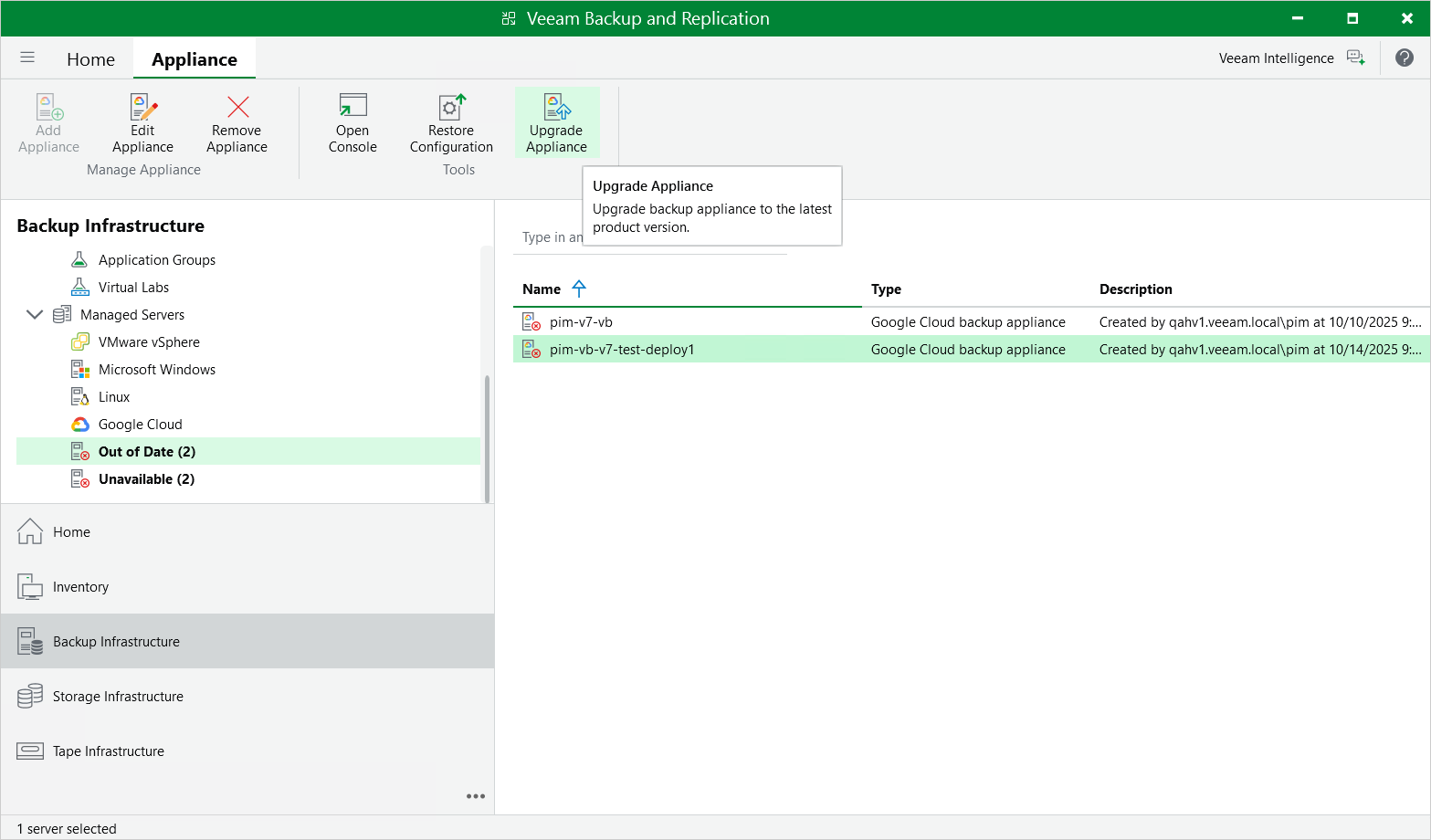Sort by the Name column header

pyautogui.click(x=542, y=289)
